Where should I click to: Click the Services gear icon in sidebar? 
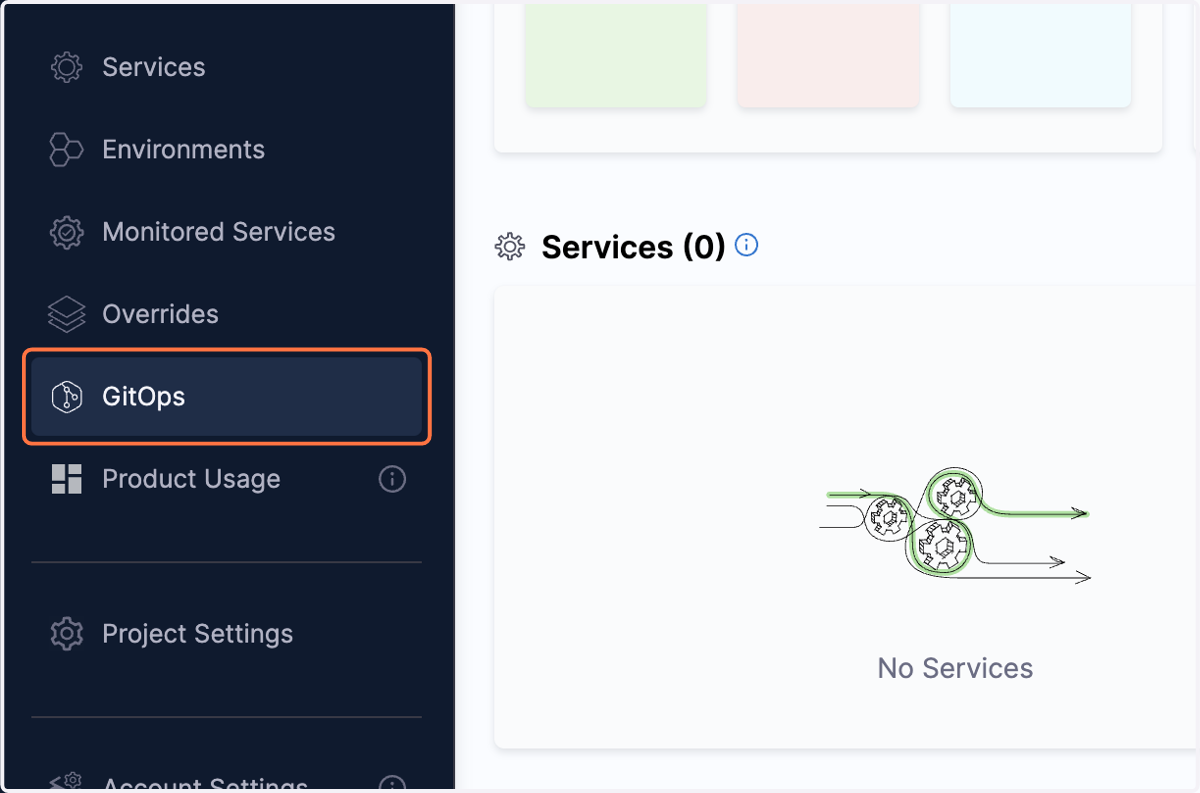67,67
